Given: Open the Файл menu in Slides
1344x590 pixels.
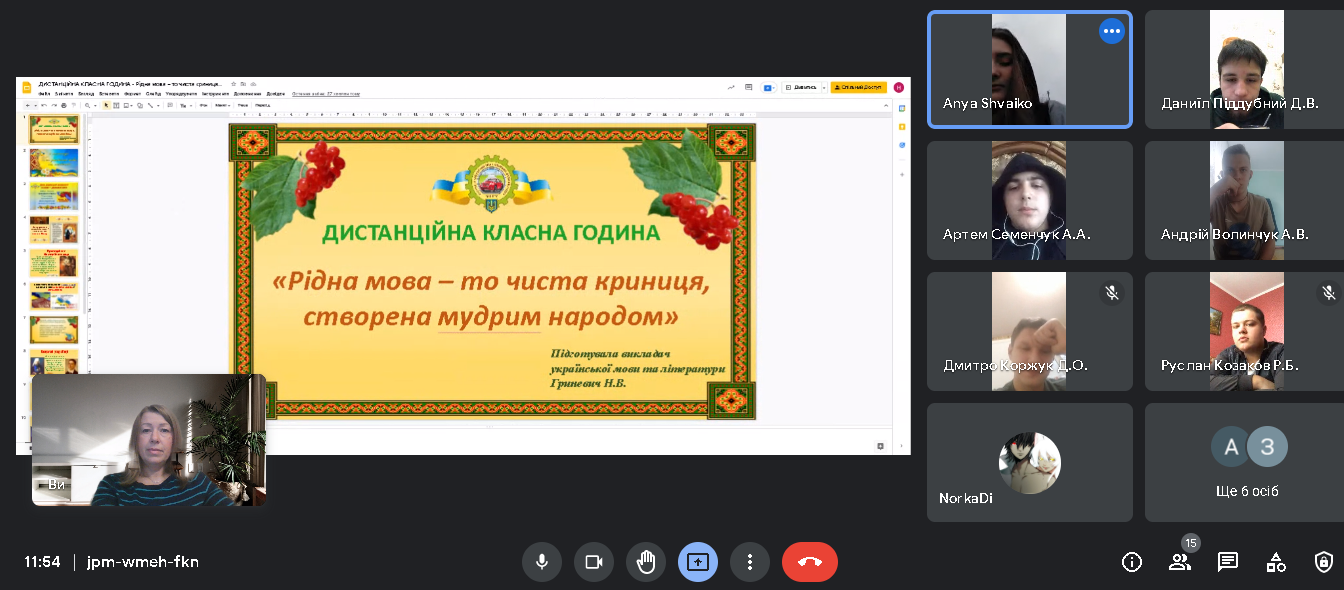Looking at the screenshot, I should tap(44, 94).
